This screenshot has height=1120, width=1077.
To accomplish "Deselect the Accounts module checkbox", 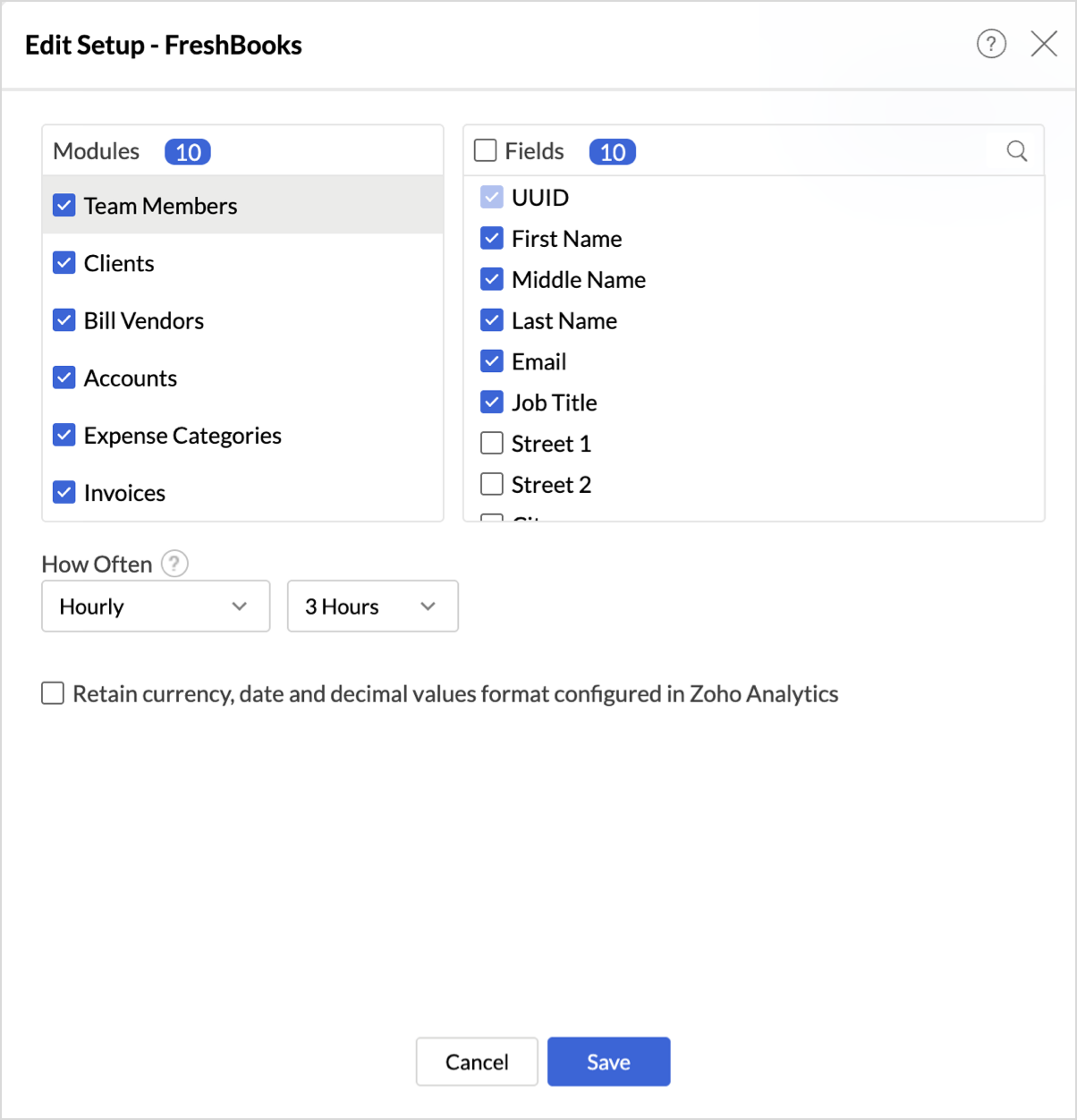I will tap(64, 378).
